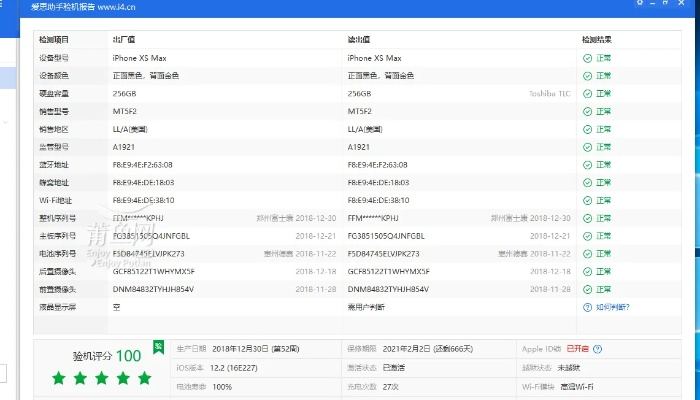Select factory Bluetooth address F8:E9:4E:F2:63:08
The width and height of the screenshot is (700, 400).
[142, 165]
